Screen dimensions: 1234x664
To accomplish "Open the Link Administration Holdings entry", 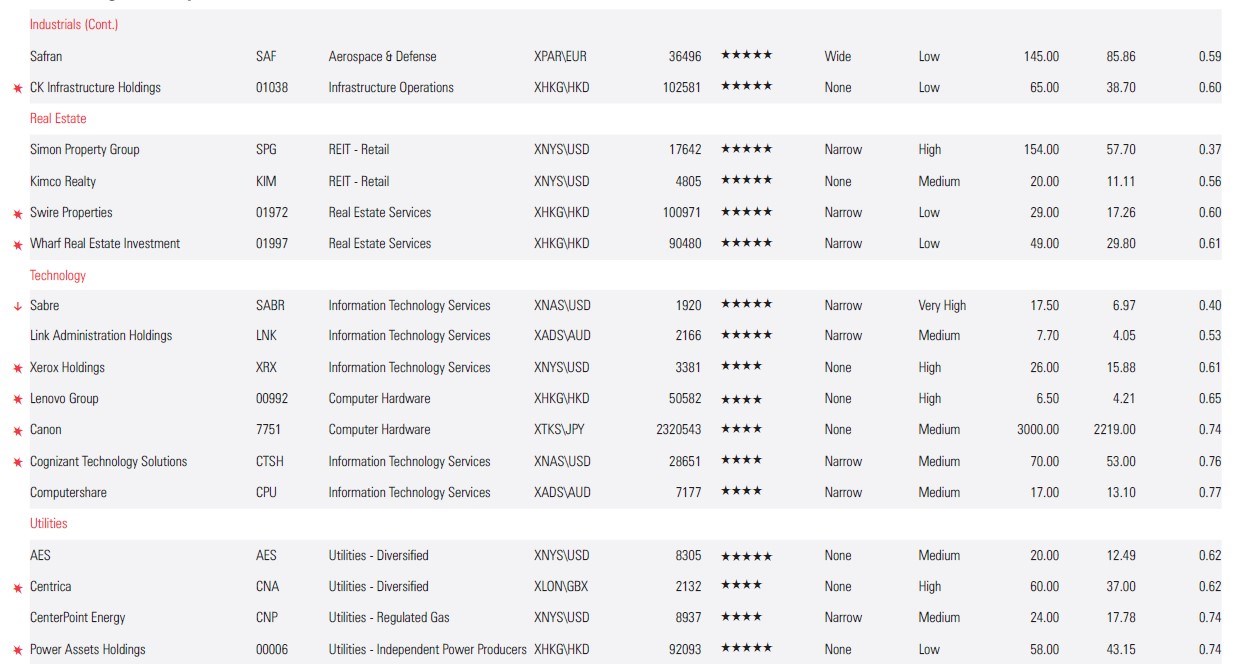I will (x=101, y=336).
